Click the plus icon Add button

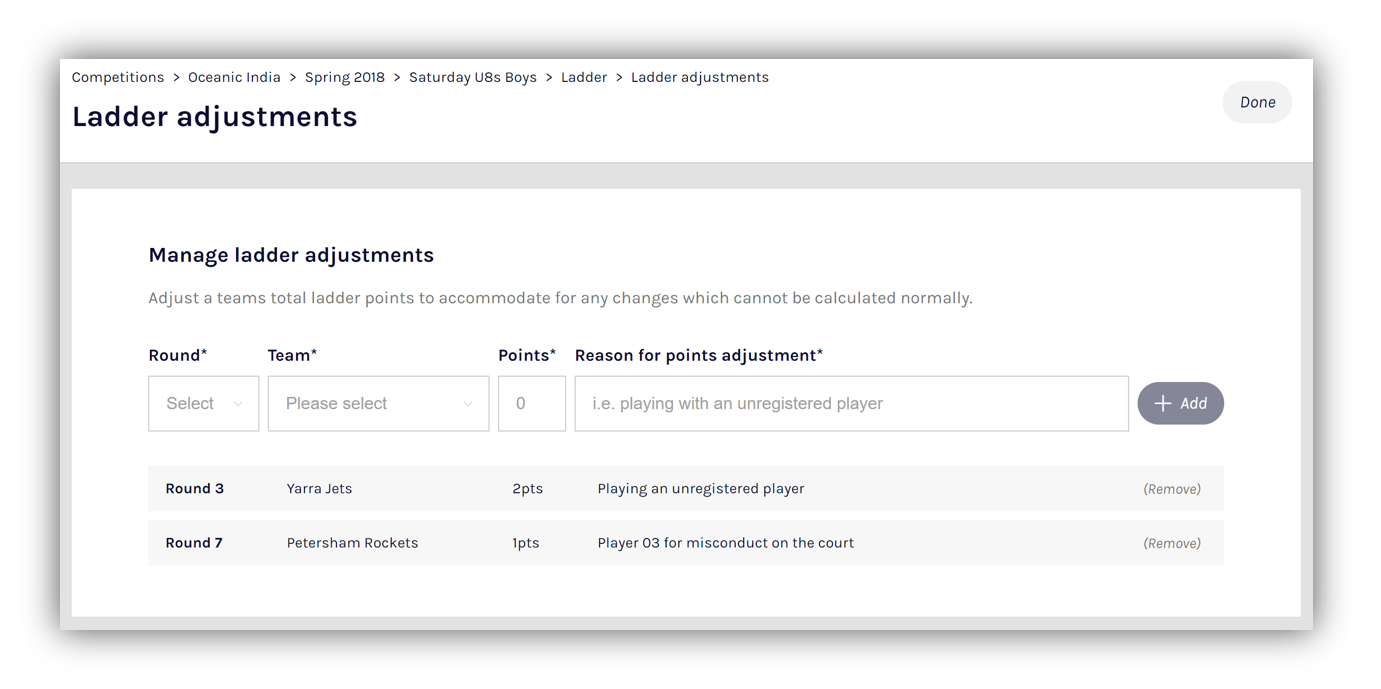pos(1180,404)
